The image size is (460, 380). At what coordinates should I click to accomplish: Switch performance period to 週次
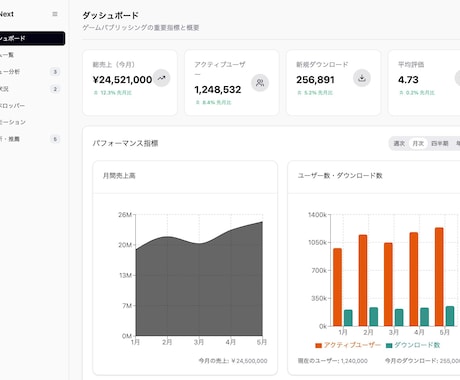point(399,143)
